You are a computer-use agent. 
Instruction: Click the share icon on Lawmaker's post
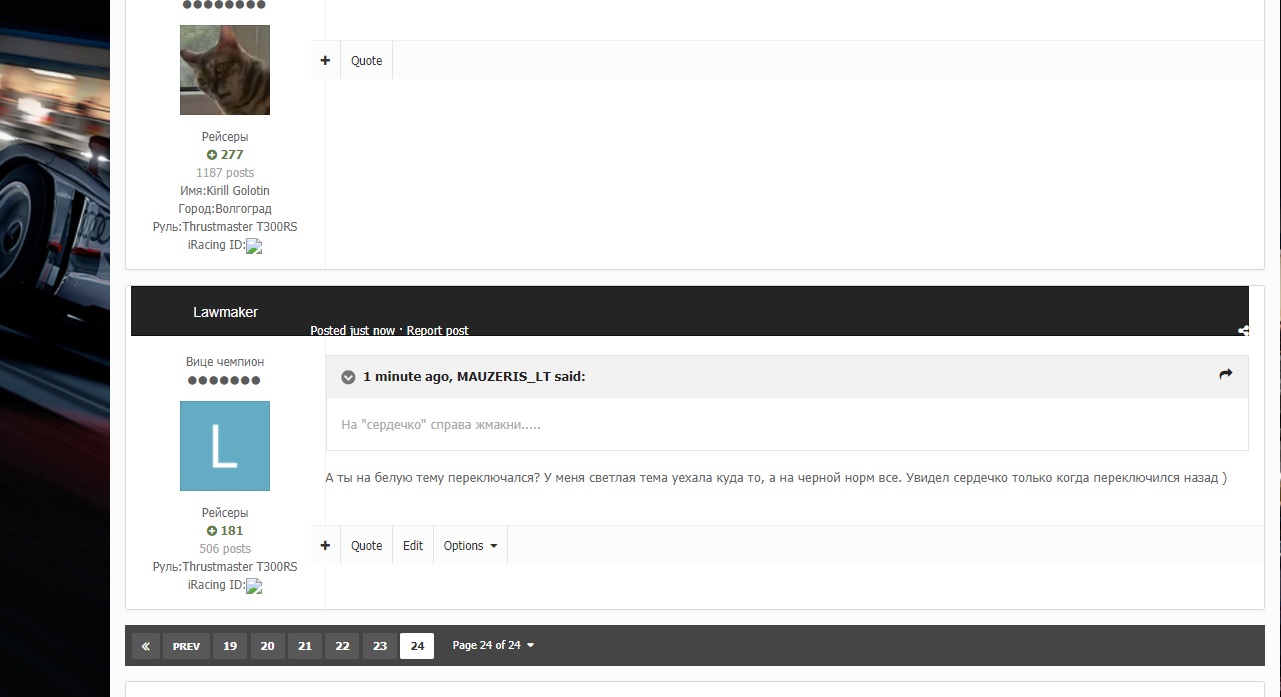click(x=1243, y=331)
